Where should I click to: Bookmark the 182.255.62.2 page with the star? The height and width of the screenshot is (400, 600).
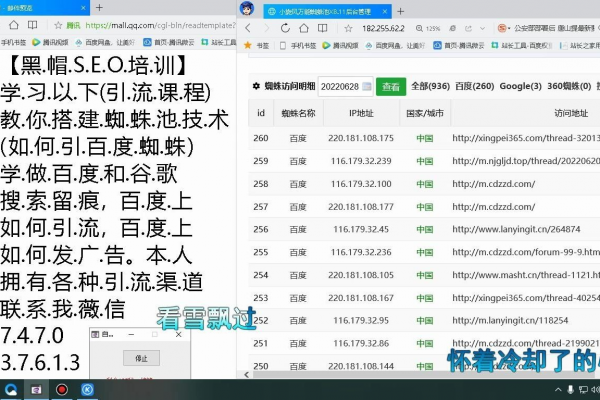point(348,28)
